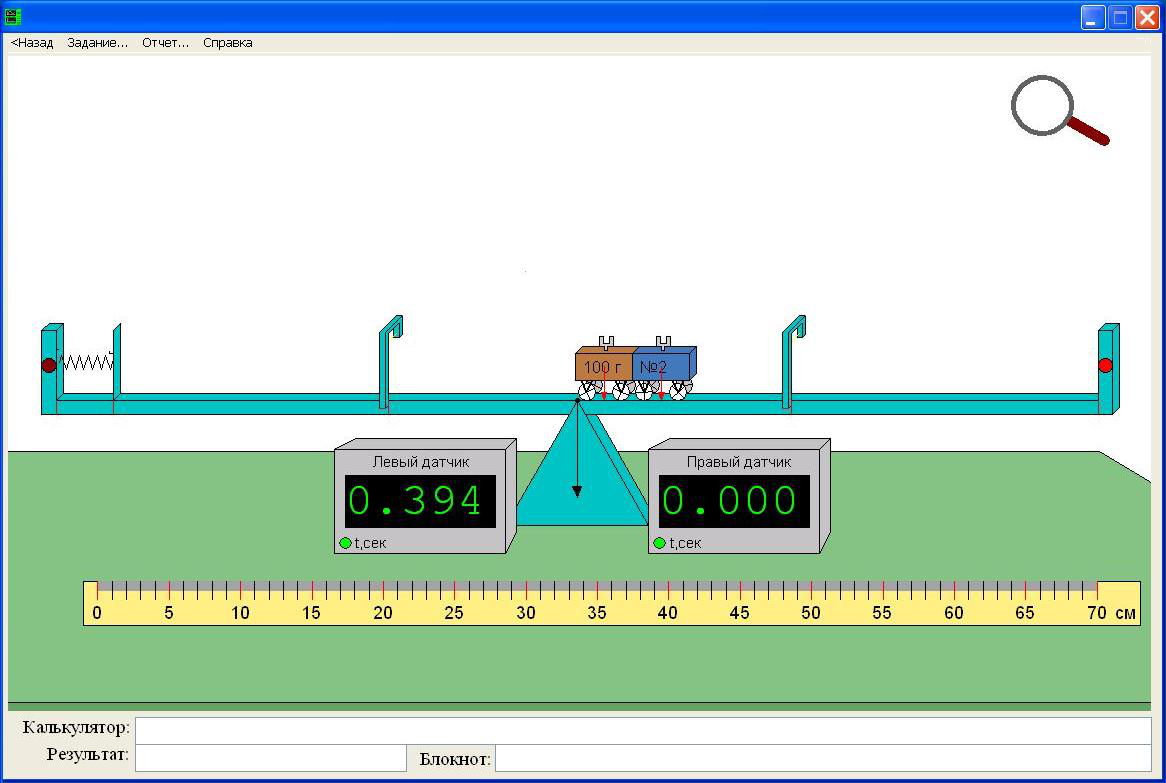Image resolution: width=1166 pixels, height=783 pixels.
Task: Go back with the <Назад menu item
Action: pos(32,43)
